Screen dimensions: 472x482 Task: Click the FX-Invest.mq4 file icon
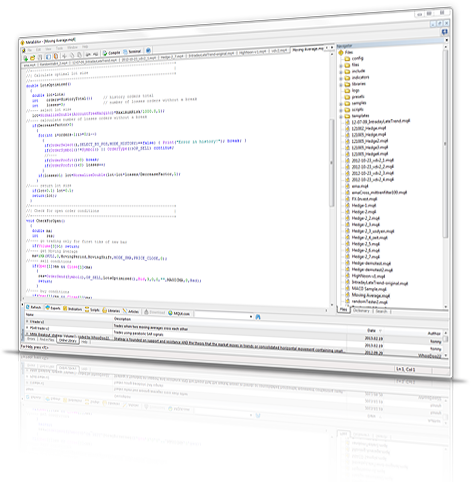pyautogui.click(x=347, y=199)
